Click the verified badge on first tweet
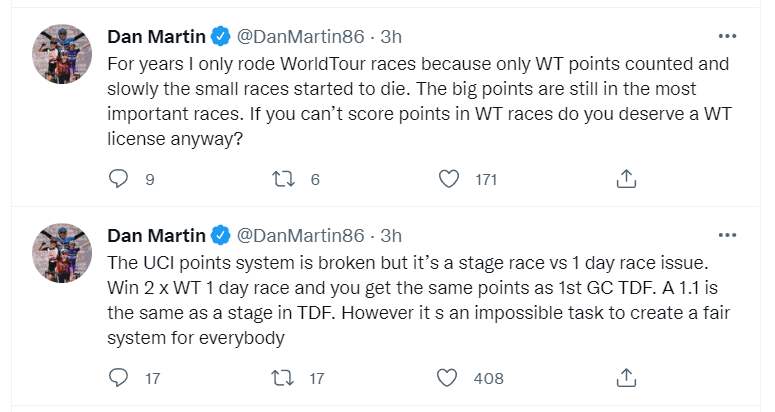This screenshot has width=775, height=412. pos(220,38)
